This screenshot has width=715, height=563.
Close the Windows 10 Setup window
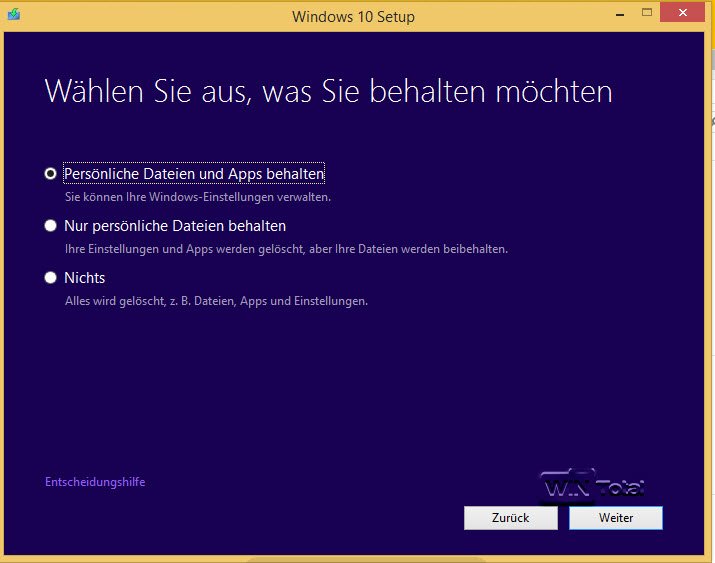683,13
